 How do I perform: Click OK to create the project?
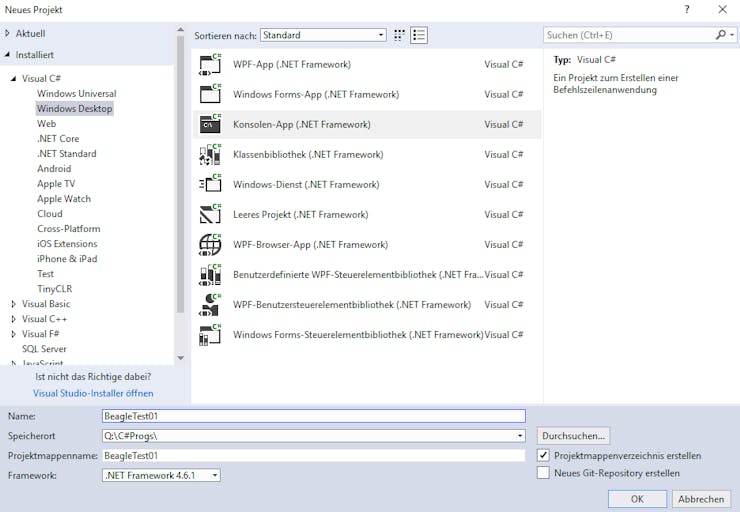637,499
